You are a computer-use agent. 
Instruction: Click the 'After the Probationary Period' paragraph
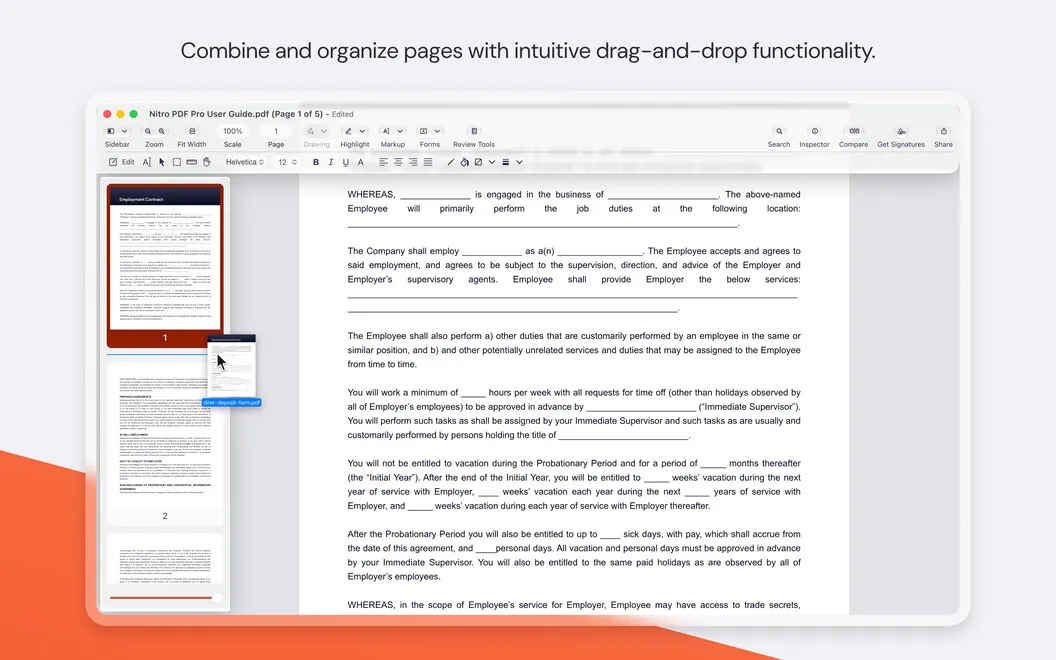(574, 555)
